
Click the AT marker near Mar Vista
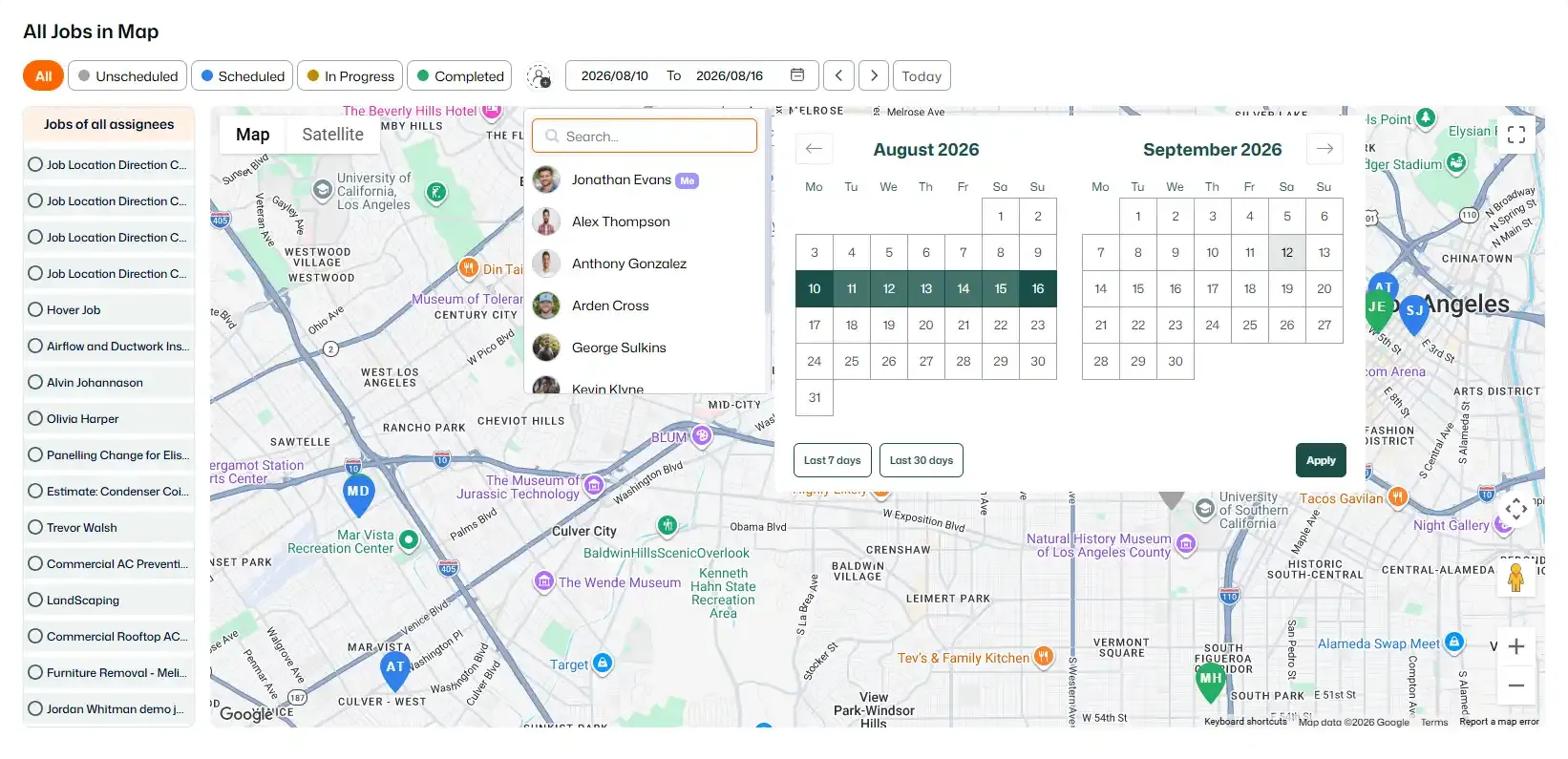tap(395, 669)
